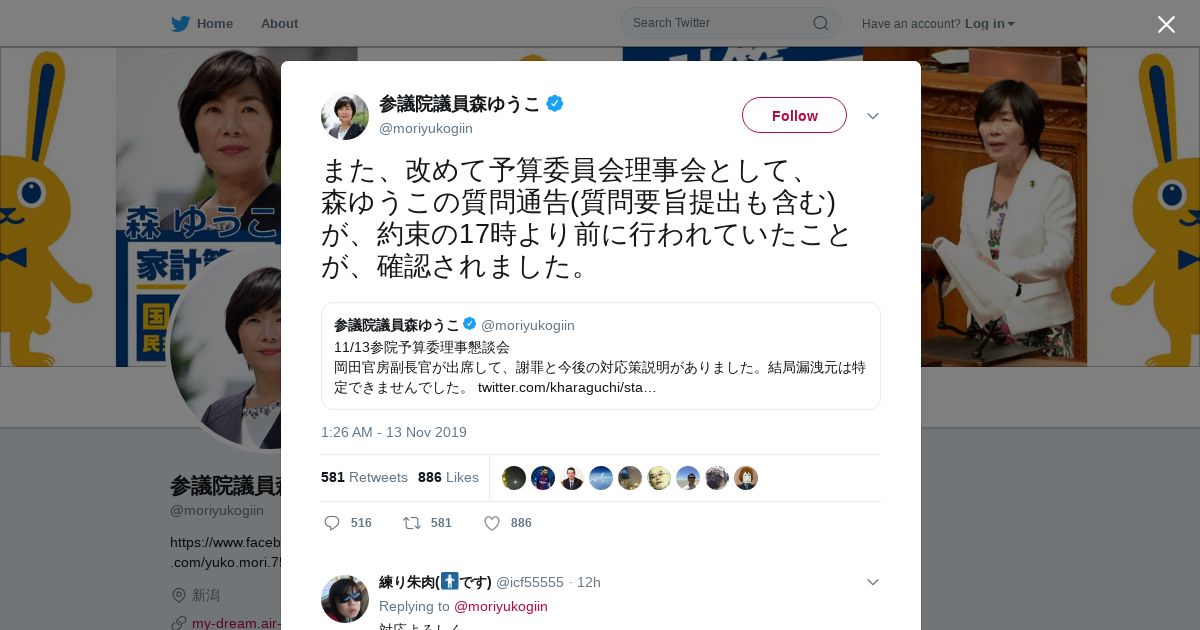Open the 森ゆうこ avatar in the tweet header

(345, 115)
